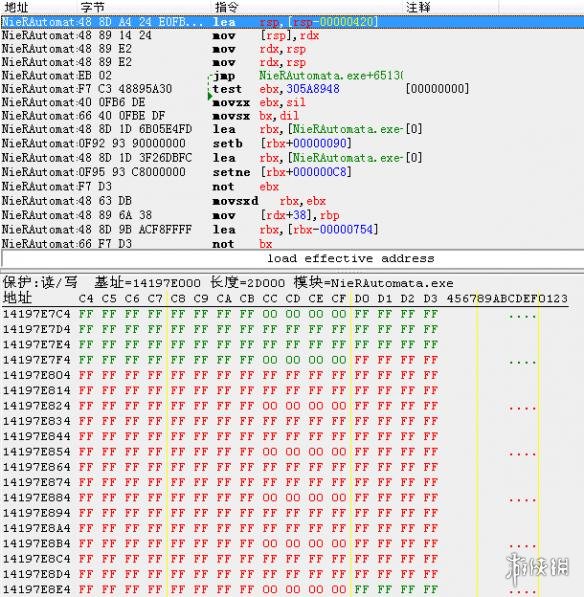Select the highlighted lea rsp instruction row
The height and width of the screenshot is (597, 584).
coord(292,22)
